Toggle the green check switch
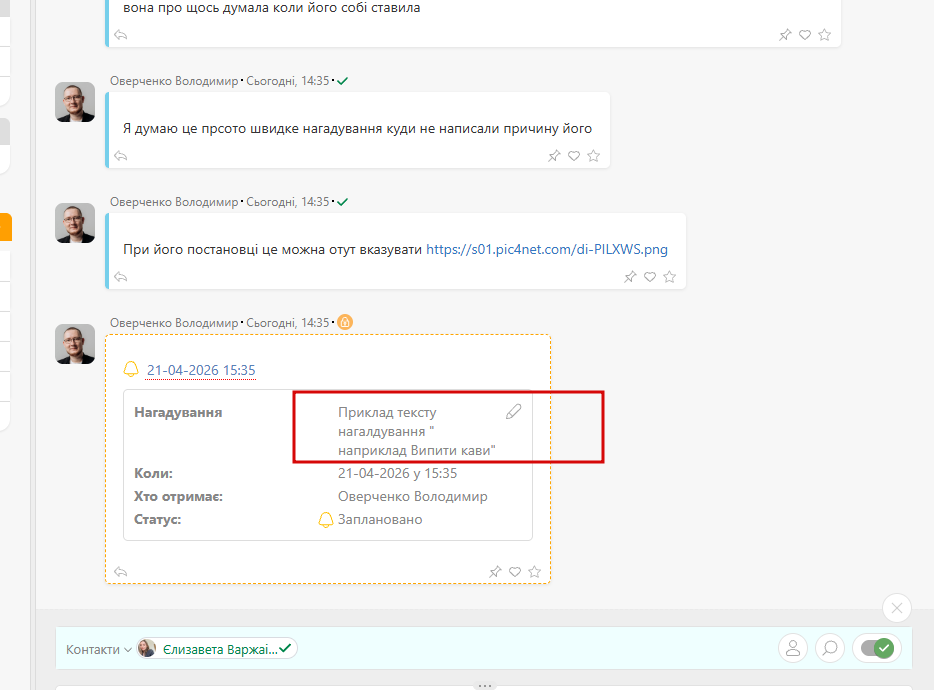Viewport: 934px width, 690px height. [877, 648]
